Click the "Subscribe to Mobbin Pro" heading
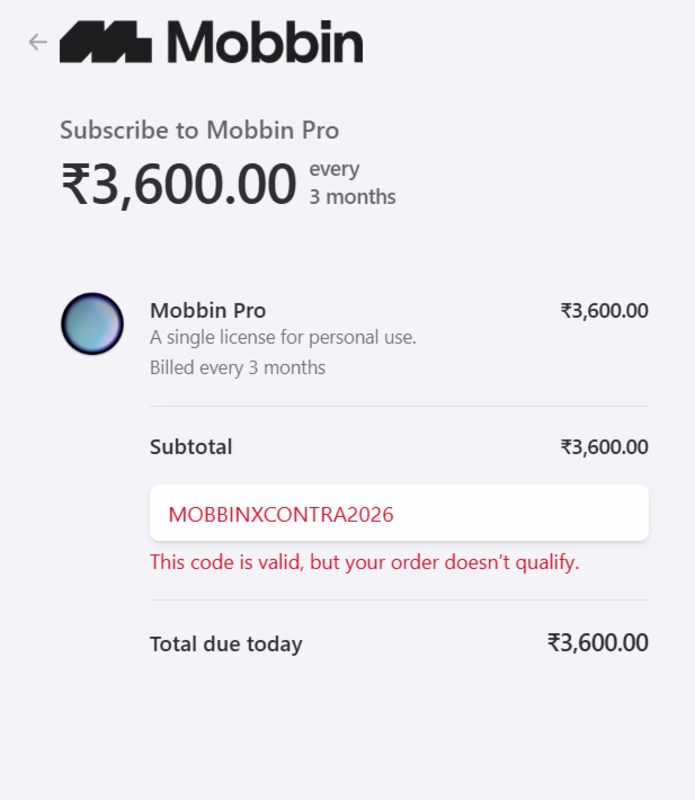The width and height of the screenshot is (695, 800). (199, 130)
